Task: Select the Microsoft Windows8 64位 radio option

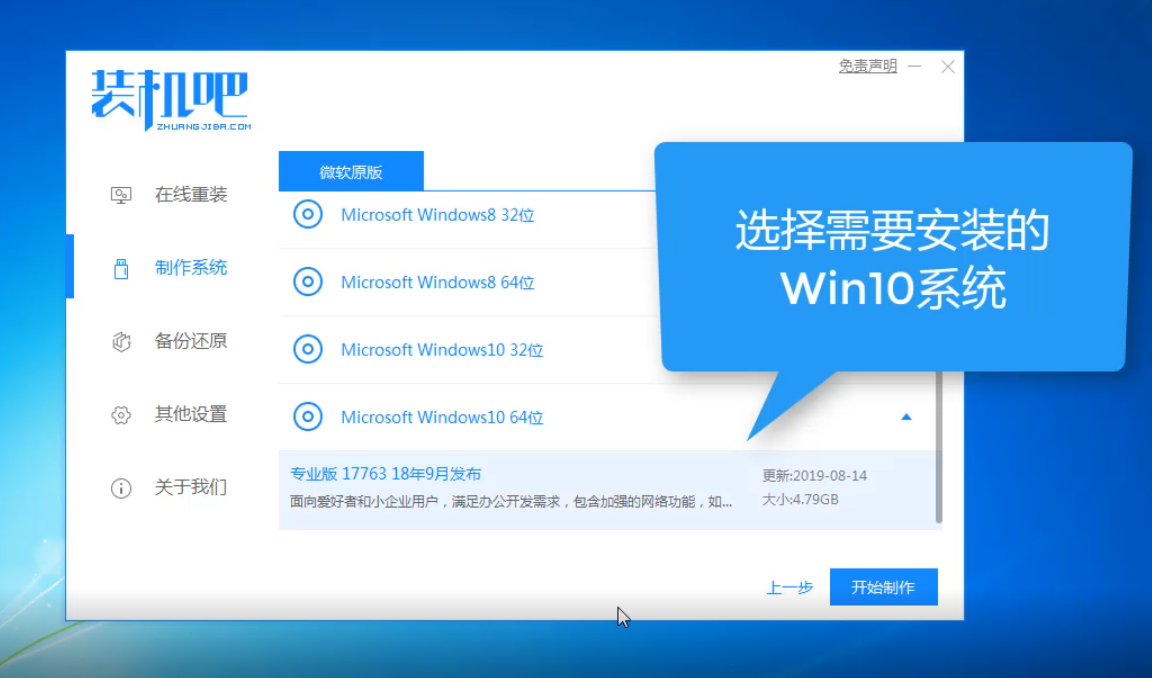Action: coord(307,282)
